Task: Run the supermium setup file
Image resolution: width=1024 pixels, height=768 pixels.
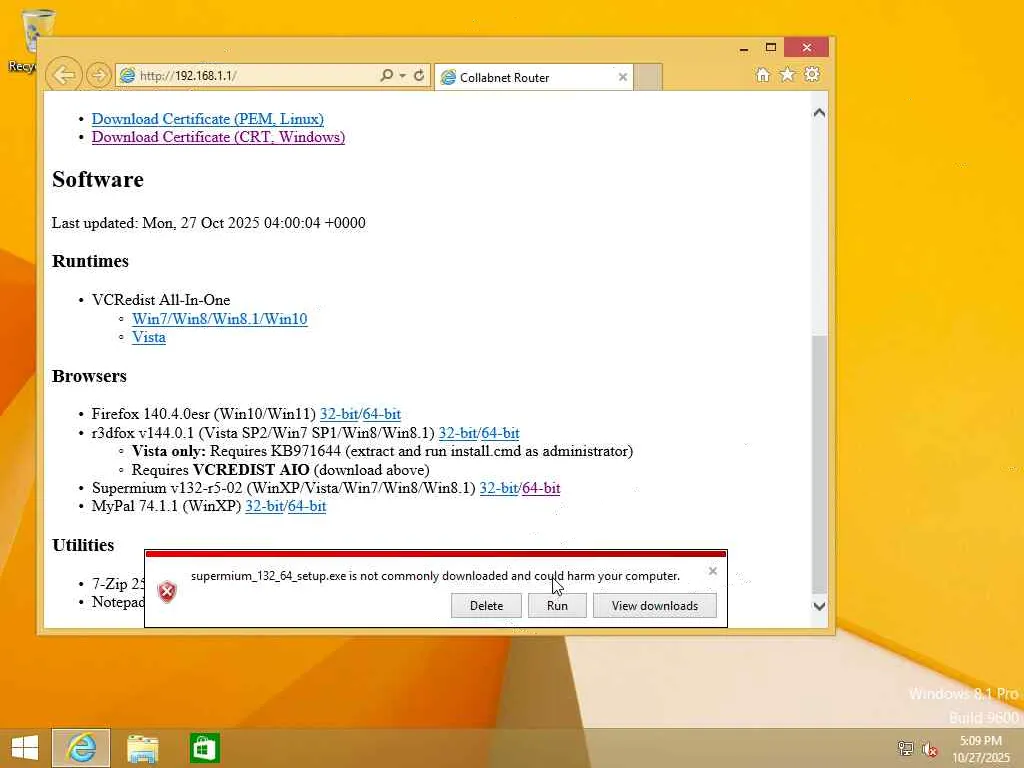Action: (x=557, y=605)
